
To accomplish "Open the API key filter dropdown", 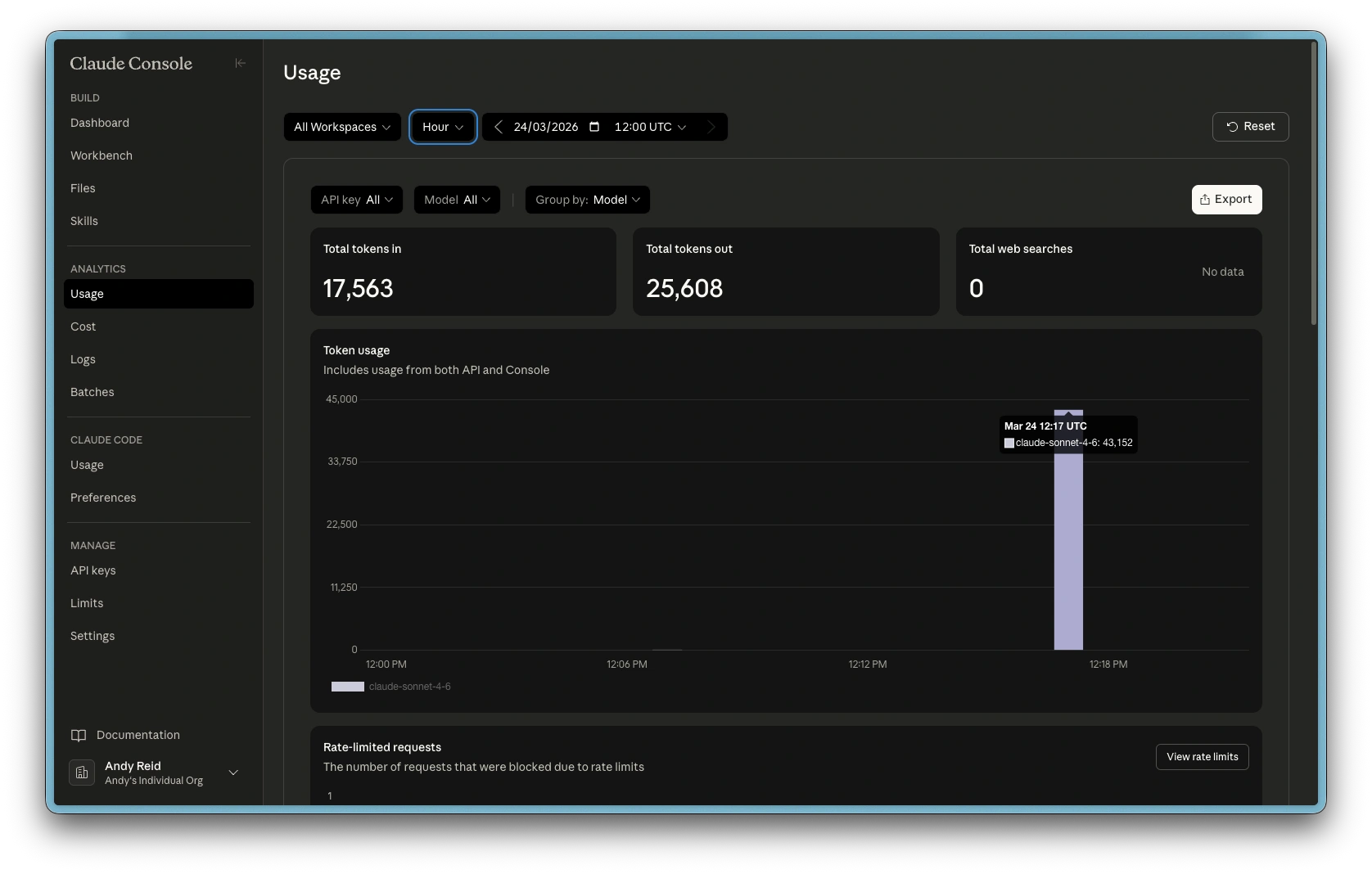I will 356,200.
